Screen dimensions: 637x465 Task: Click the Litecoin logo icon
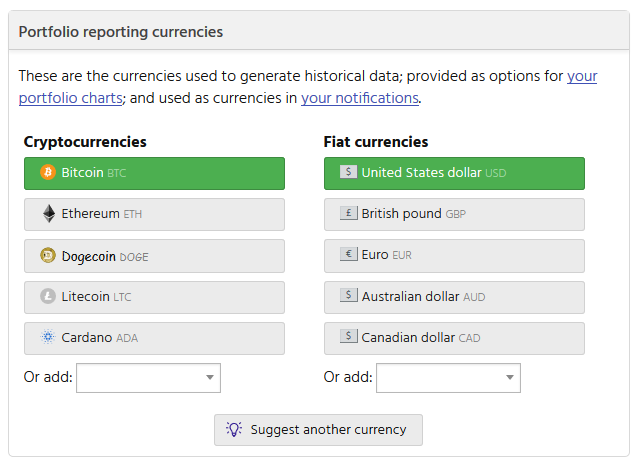coord(48,297)
